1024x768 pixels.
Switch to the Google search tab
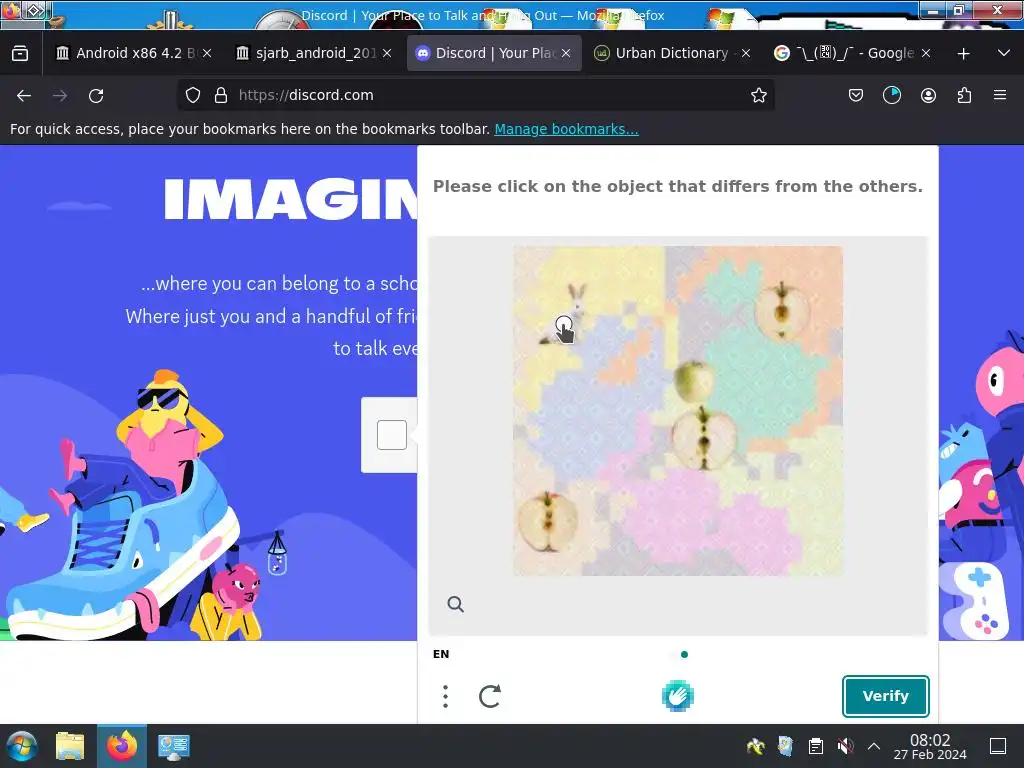pos(853,54)
